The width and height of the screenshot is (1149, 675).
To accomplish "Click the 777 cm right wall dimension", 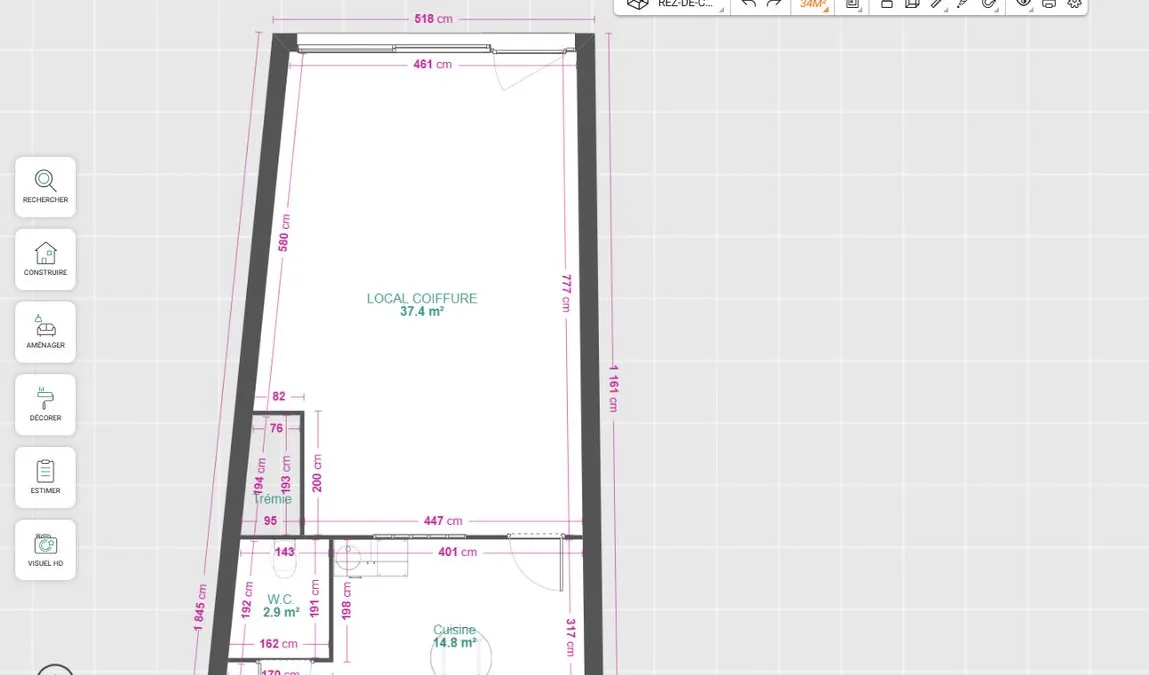I will pyautogui.click(x=566, y=293).
